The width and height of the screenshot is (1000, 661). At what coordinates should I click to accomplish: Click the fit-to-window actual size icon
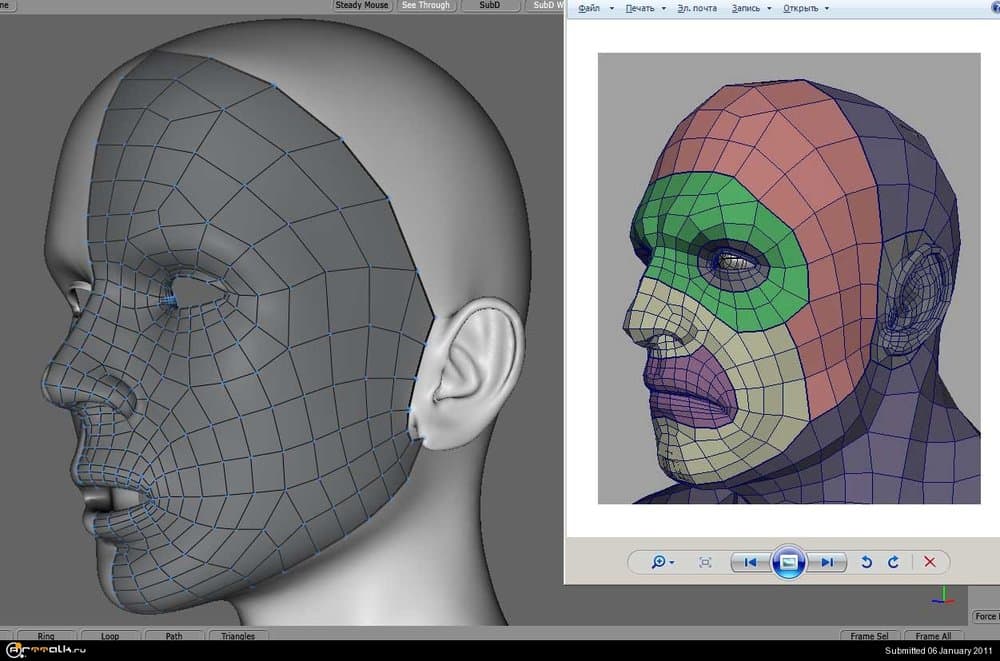(x=705, y=562)
